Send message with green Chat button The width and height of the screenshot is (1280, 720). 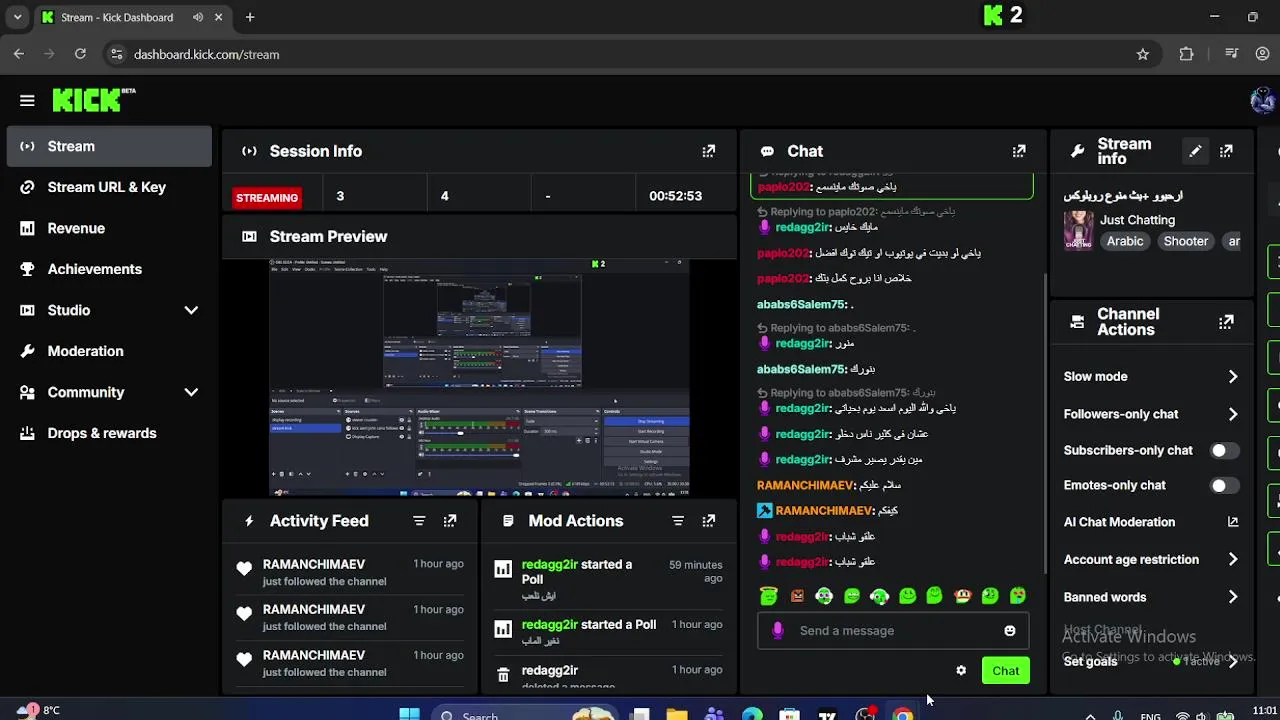tap(1005, 671)
